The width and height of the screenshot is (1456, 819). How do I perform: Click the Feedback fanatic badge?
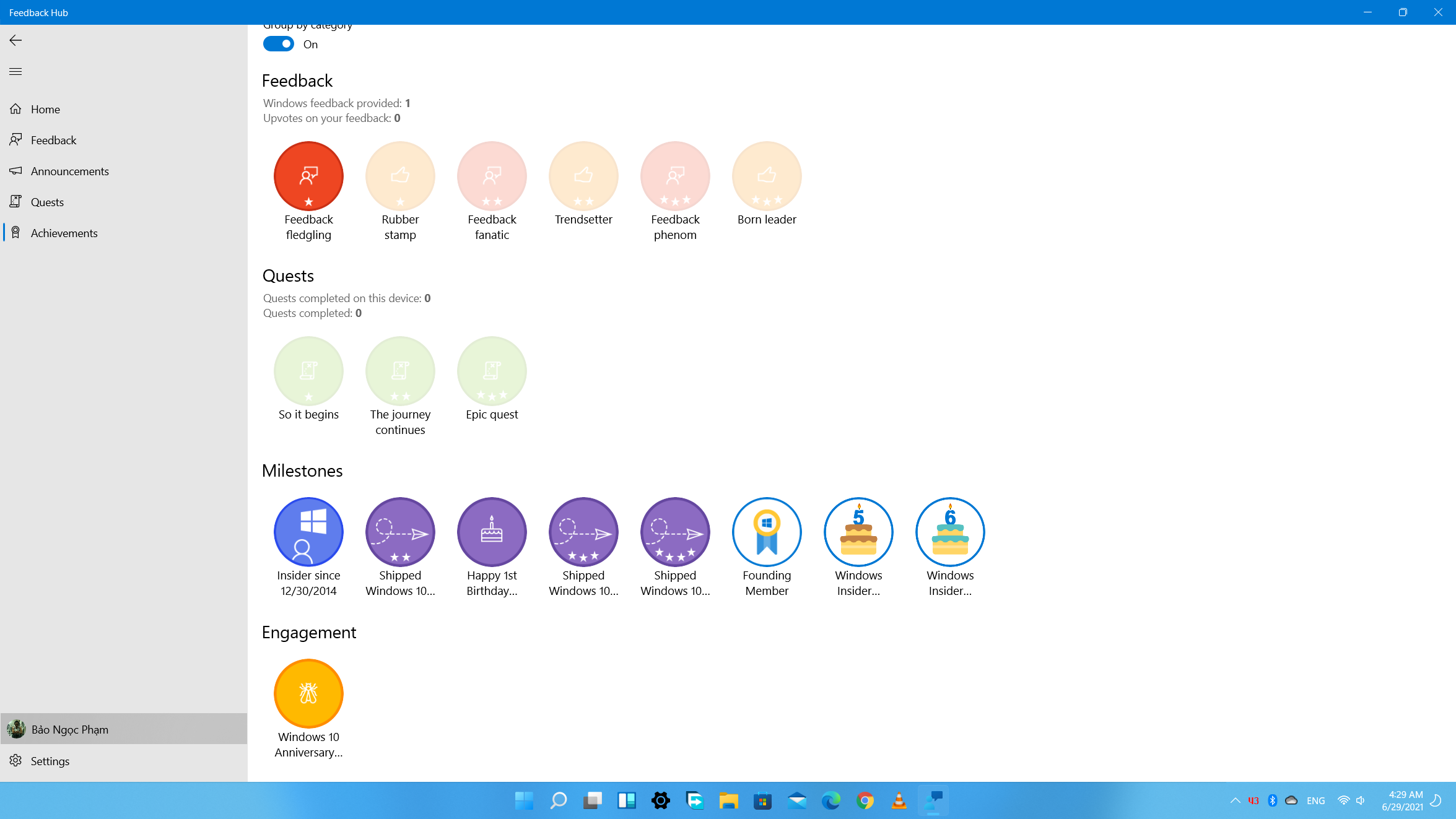coord(492,176)
